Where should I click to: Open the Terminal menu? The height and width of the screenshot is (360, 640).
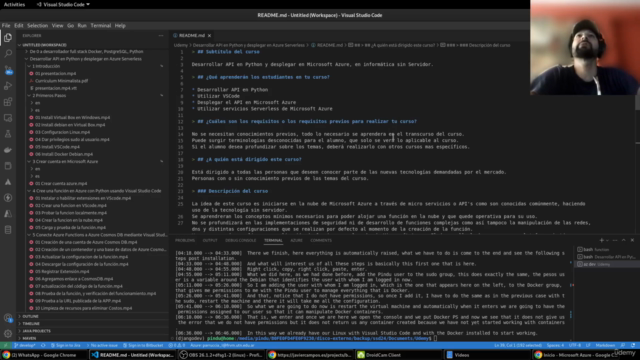click(x=101, y=25)
